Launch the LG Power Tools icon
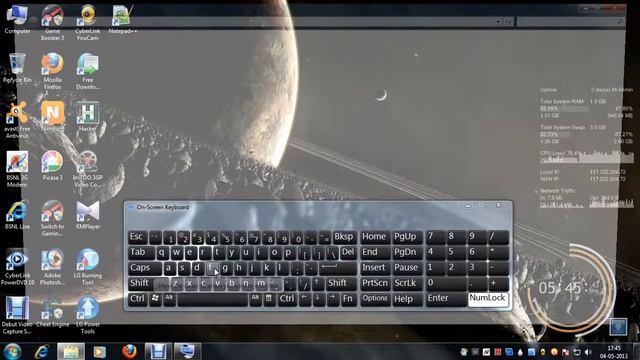 pos(87,316)
